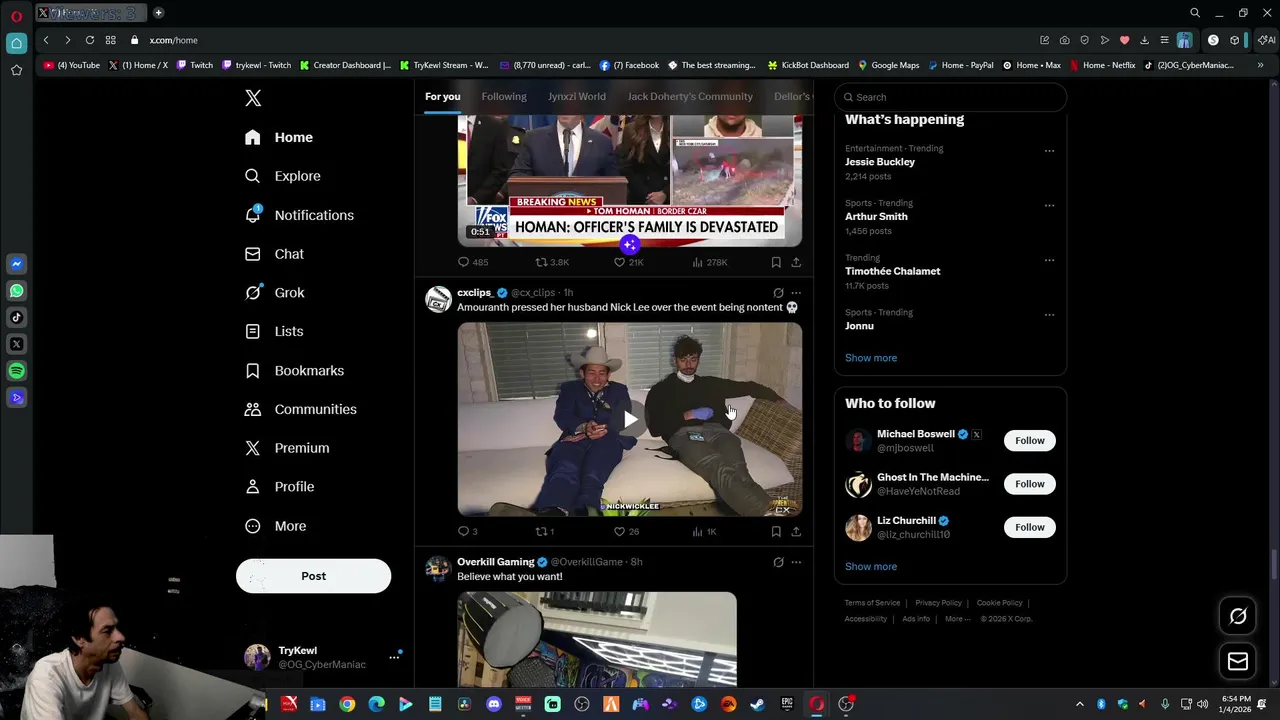
Task: Open the YouTube bookmark
Action: click(x=72, y=65)
